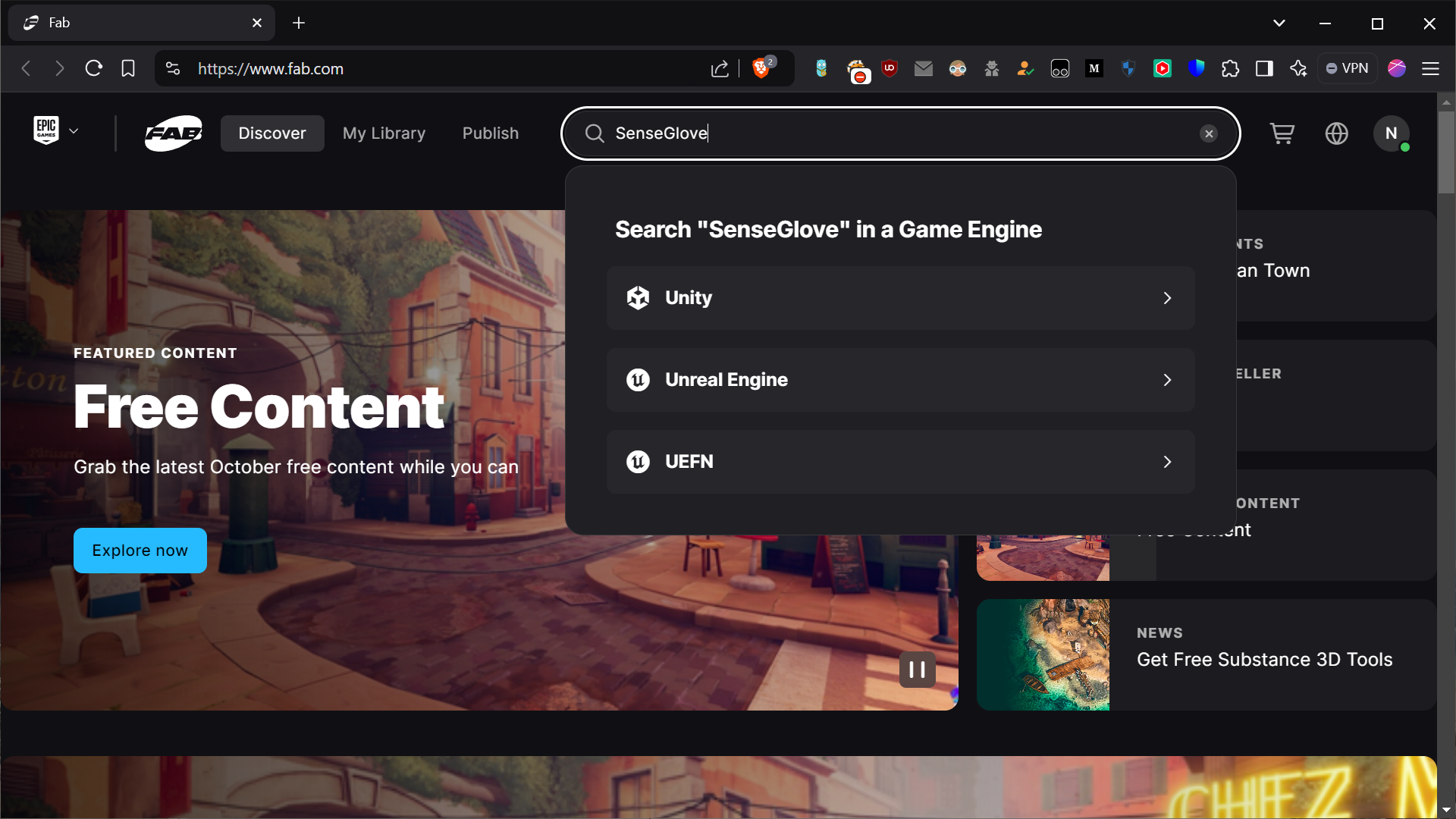Clear the SenseGlove search input
This screenshot has height=819, width=1456.
click(x=1208, y=133)
